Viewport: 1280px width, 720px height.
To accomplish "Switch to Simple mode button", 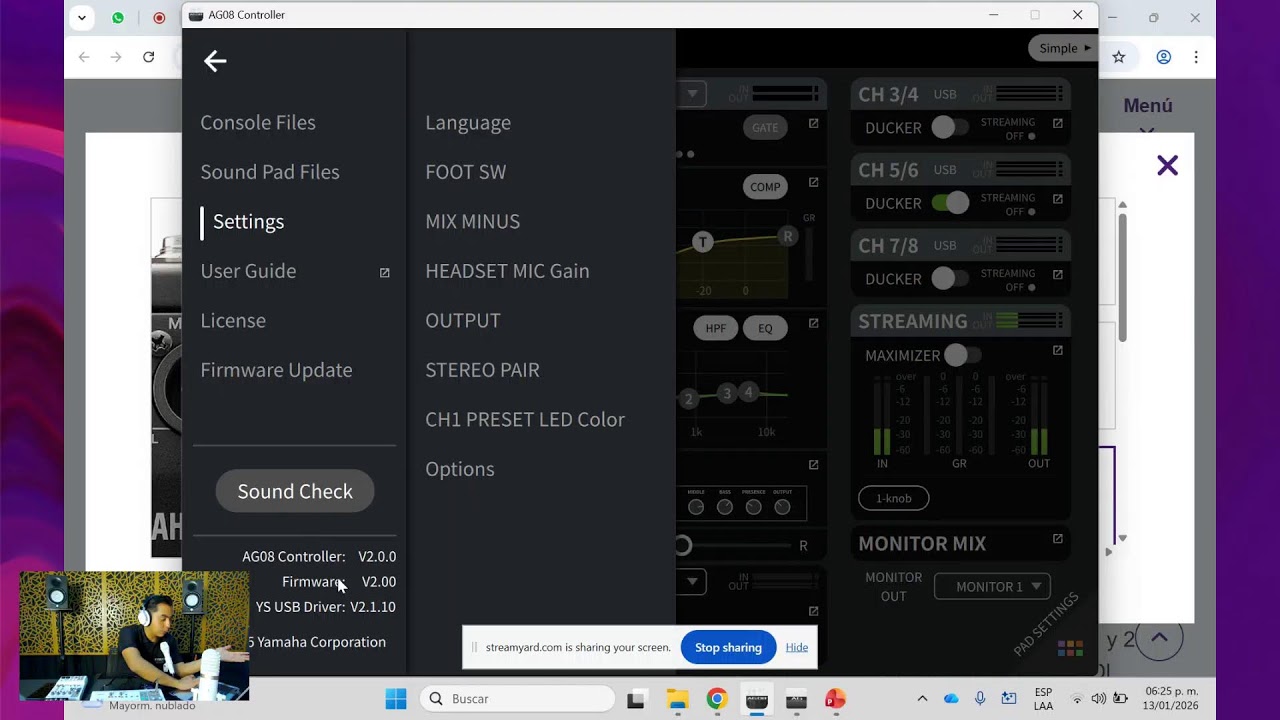I will click(x=1063, y=48).
